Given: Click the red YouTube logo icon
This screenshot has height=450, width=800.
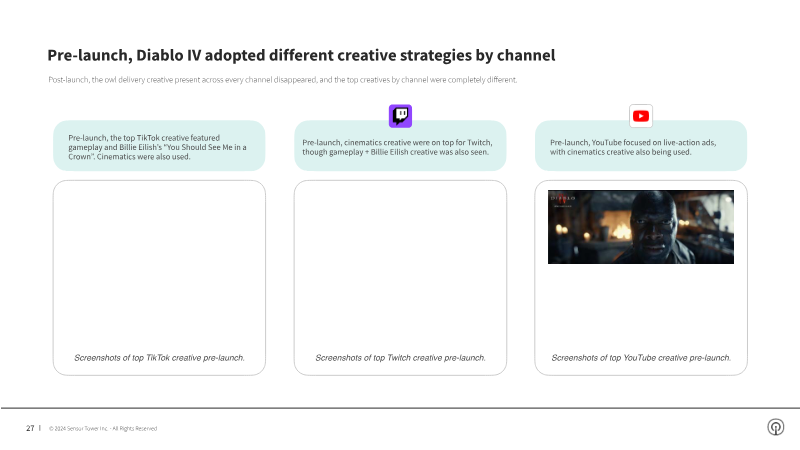Looking at the screenshot, I should (641, 115).
